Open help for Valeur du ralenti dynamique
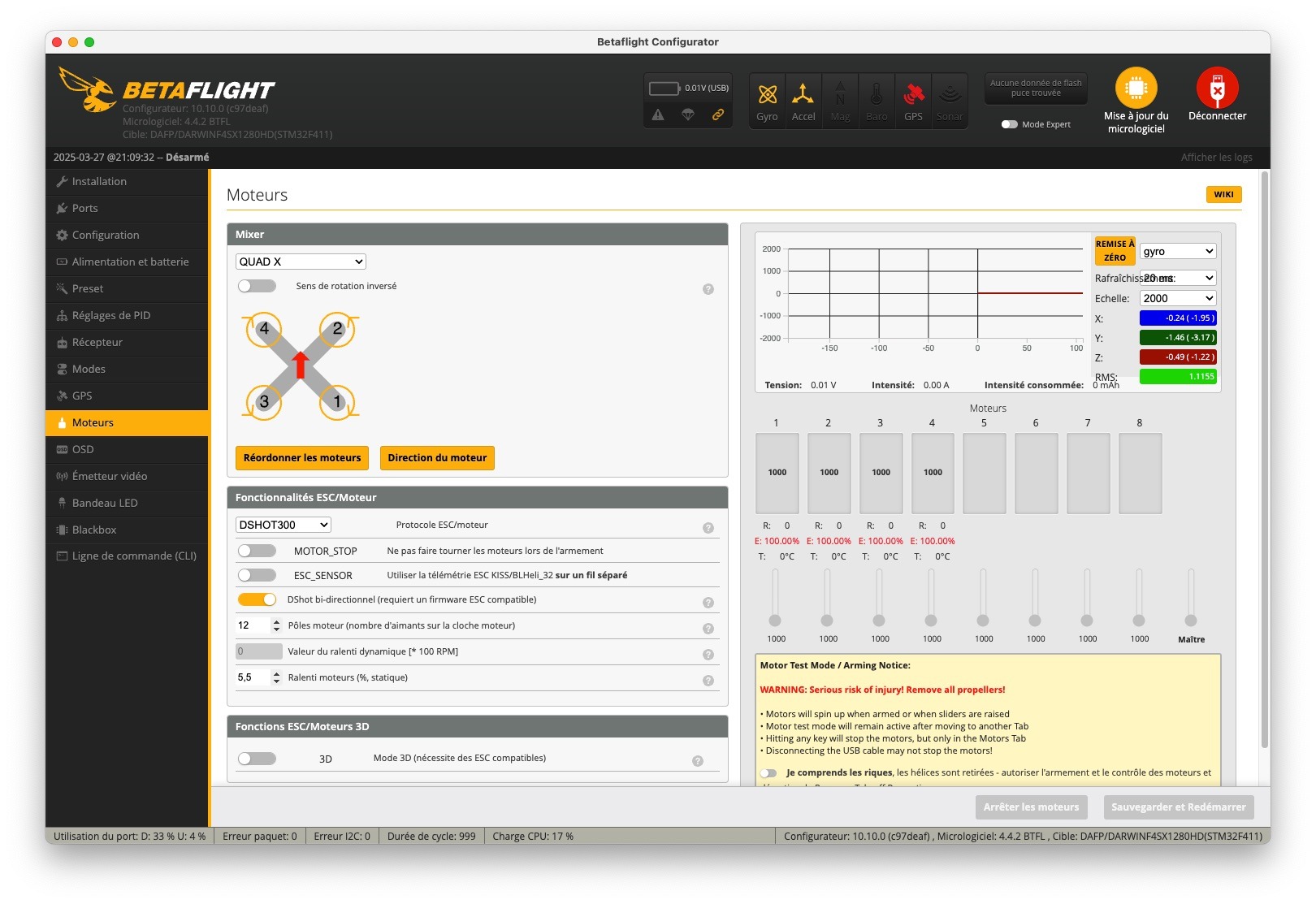1316x904 pixels. pos(708,655)
